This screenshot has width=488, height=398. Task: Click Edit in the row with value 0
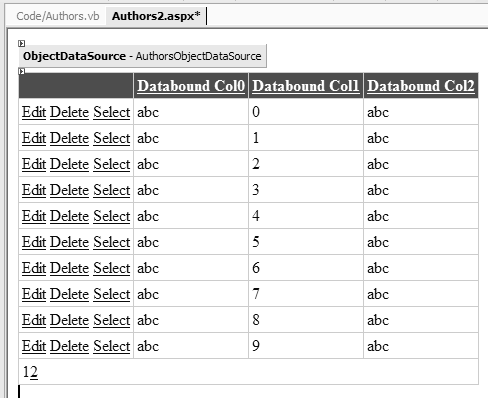click(x=34, y=112)
